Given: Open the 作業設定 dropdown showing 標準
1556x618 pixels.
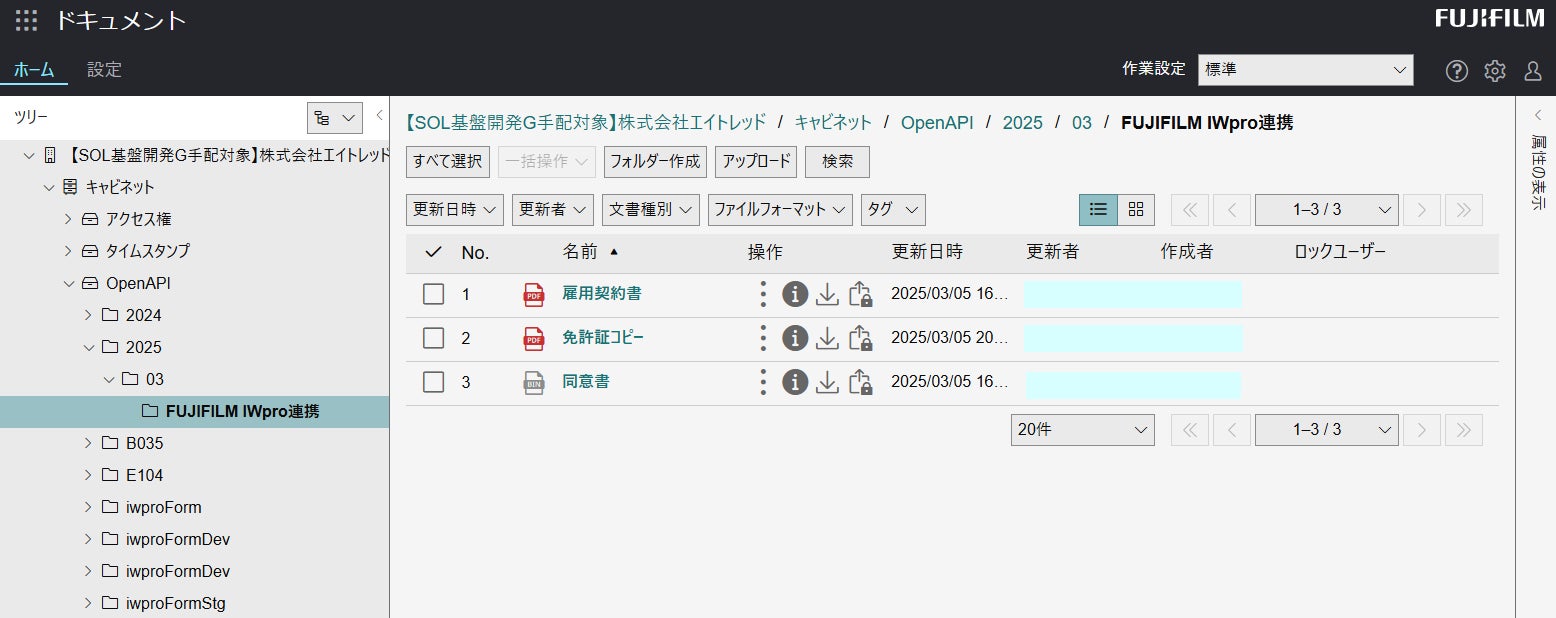Looking at the screenshot, I should [1306, 70].
